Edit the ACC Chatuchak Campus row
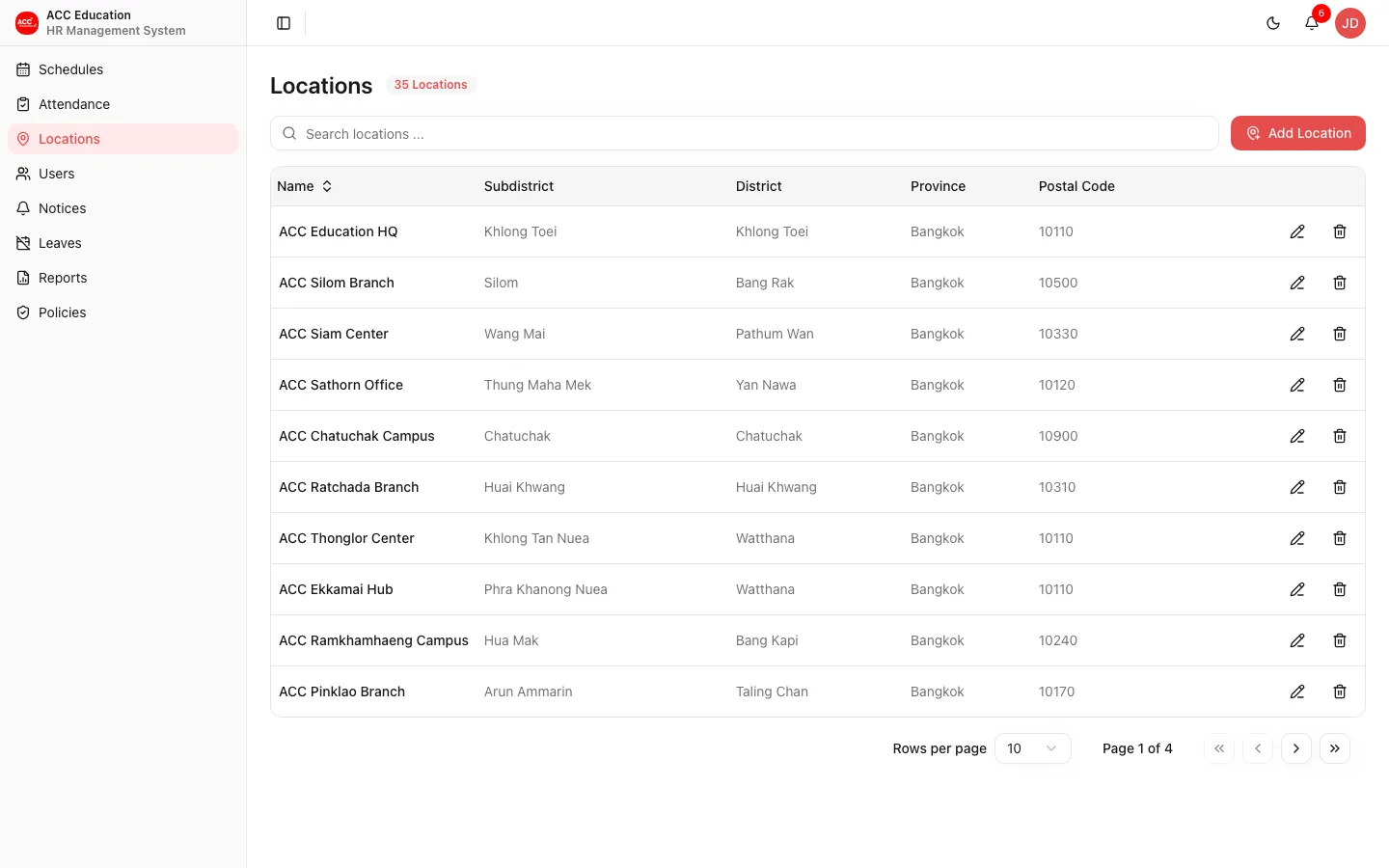The width and height of the screenshot is (1389, 868). pyautogui.click(x=1297, y=436)
